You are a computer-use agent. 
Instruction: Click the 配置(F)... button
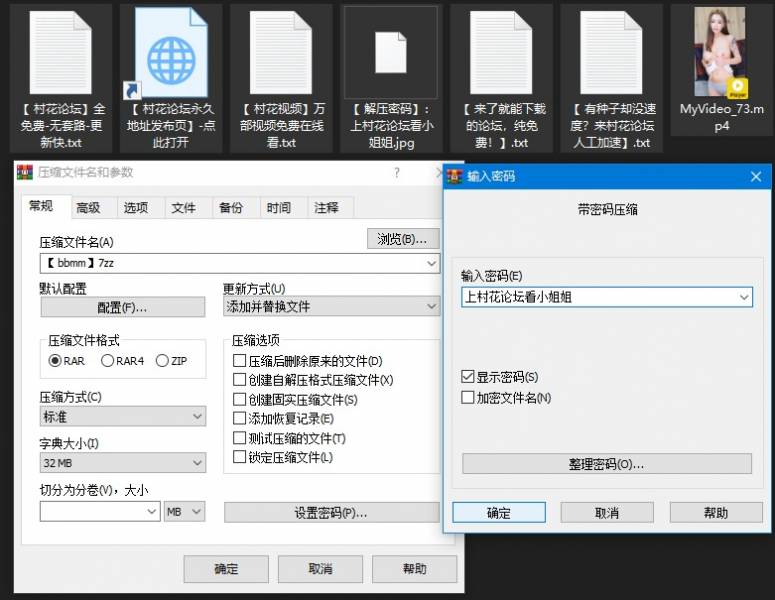123,307
